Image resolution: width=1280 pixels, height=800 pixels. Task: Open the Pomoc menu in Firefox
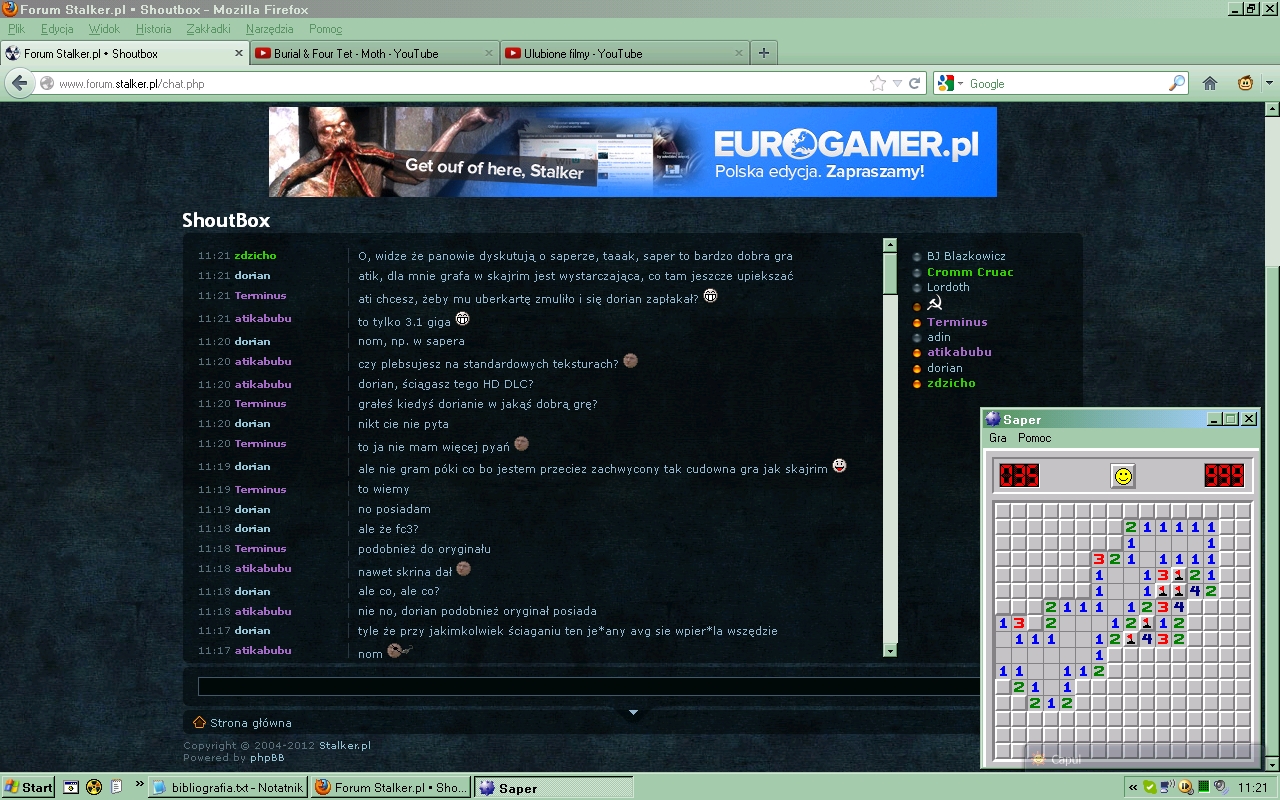click(x=326, y=29)
